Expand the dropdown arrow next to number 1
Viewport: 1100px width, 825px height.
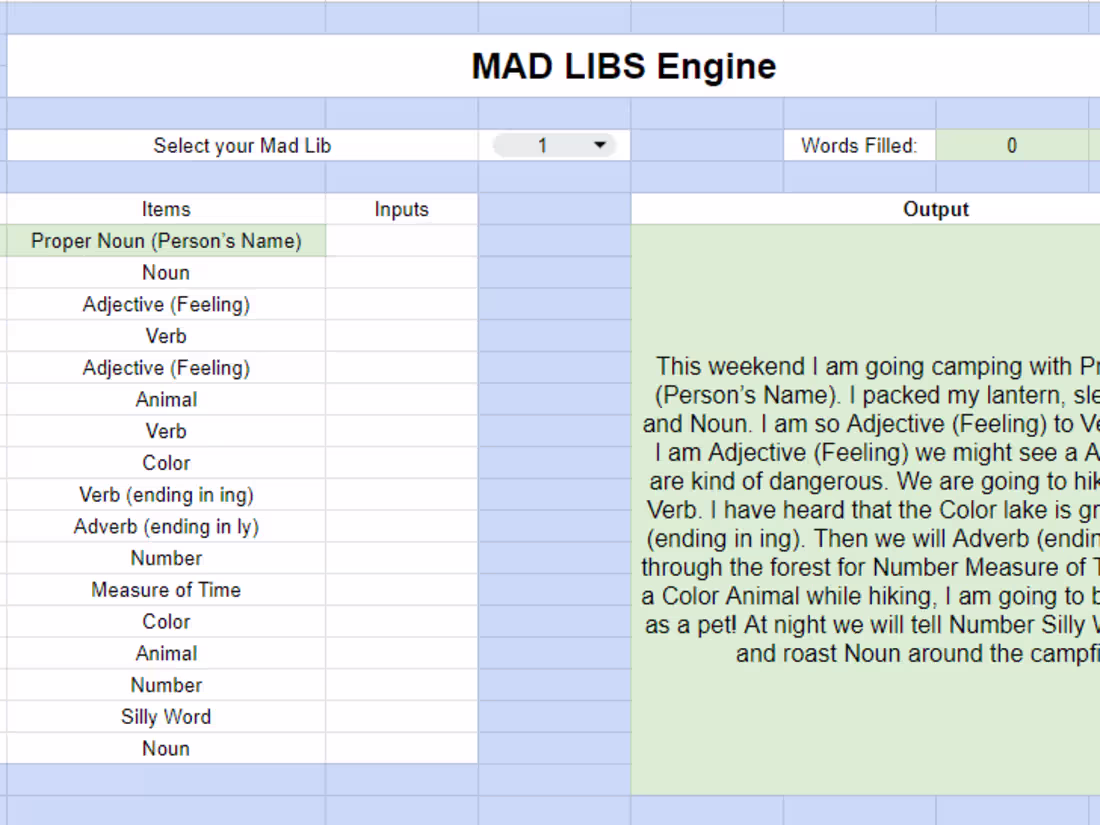click(x=601, y=145)
